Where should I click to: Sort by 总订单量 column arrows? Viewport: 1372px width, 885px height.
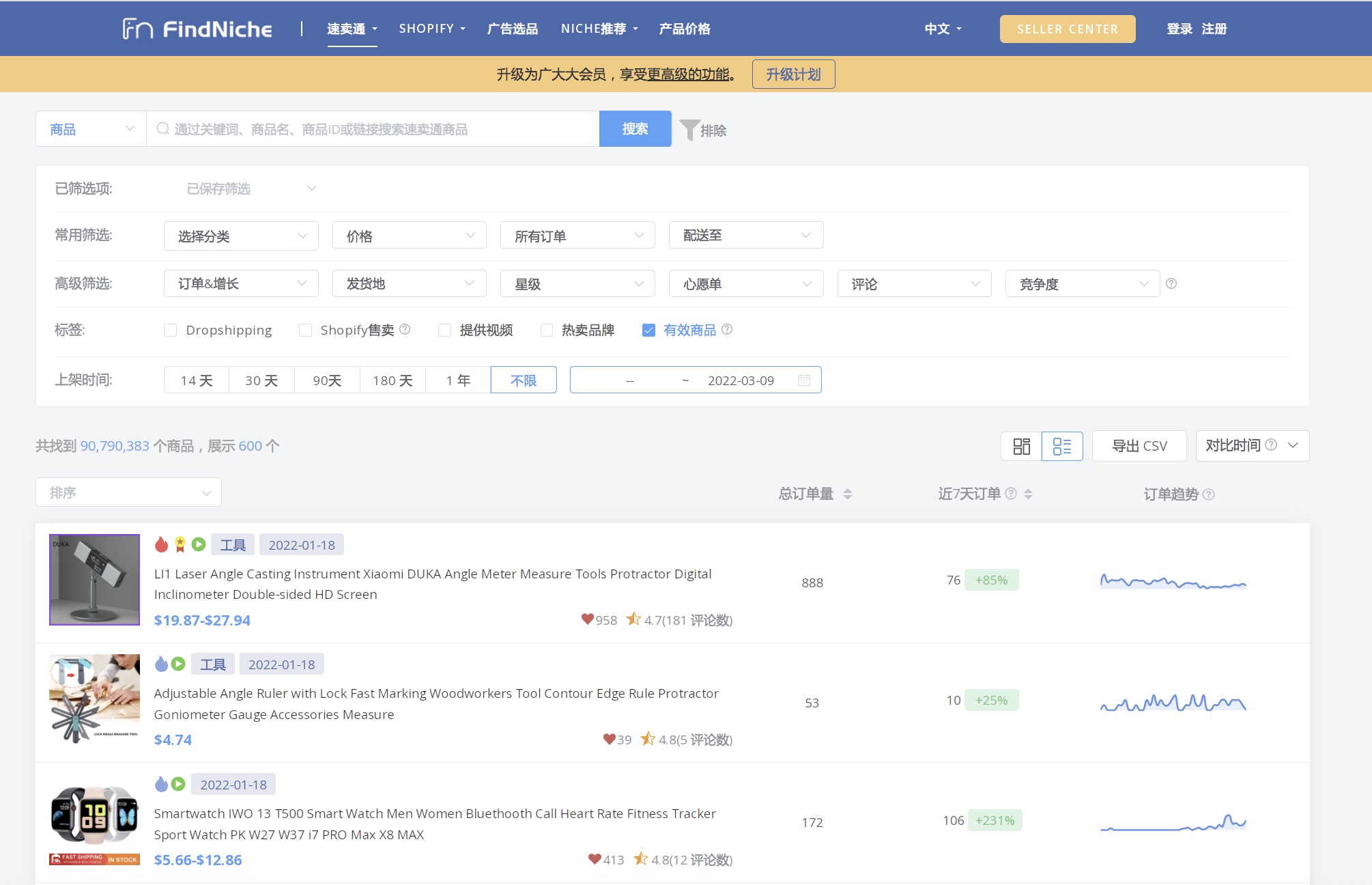point(848,494)
